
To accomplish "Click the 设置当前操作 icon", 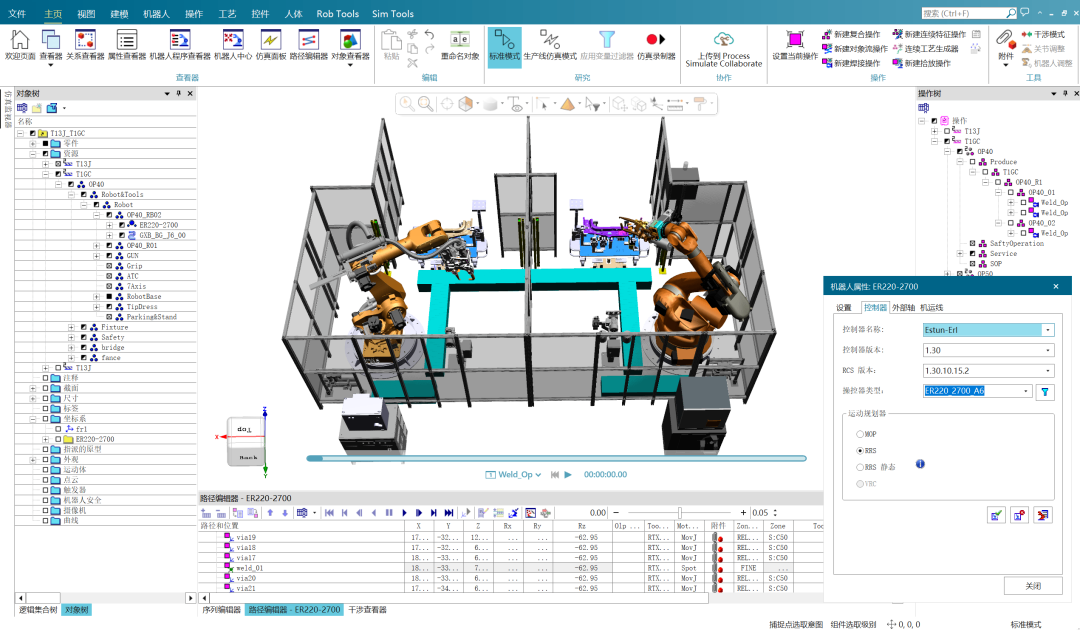I will point(795,44).
